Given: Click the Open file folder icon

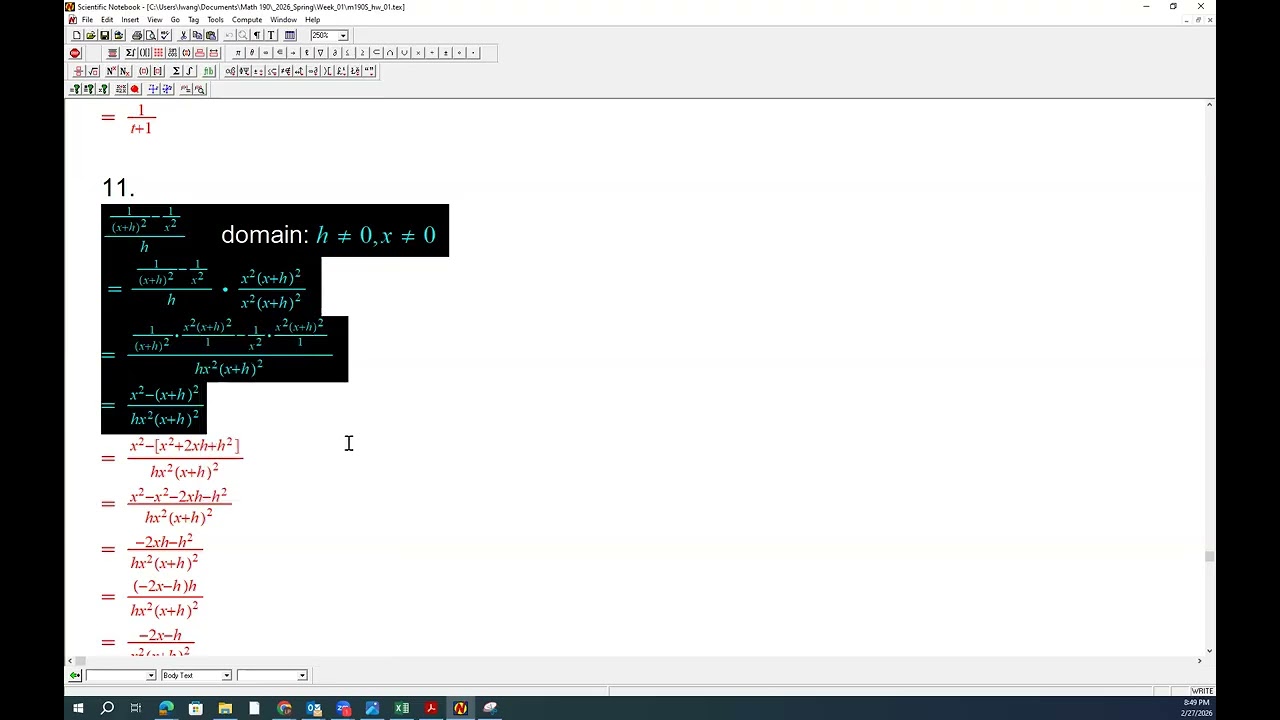Looking at the screenshot, I should pyautogui.click(x=90, y=35).
